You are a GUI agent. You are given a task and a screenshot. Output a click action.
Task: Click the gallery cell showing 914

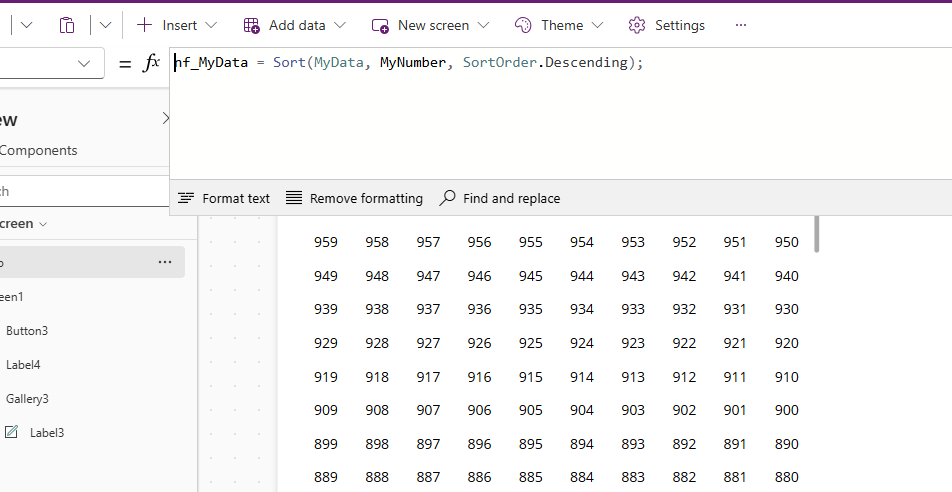point(582,378)
